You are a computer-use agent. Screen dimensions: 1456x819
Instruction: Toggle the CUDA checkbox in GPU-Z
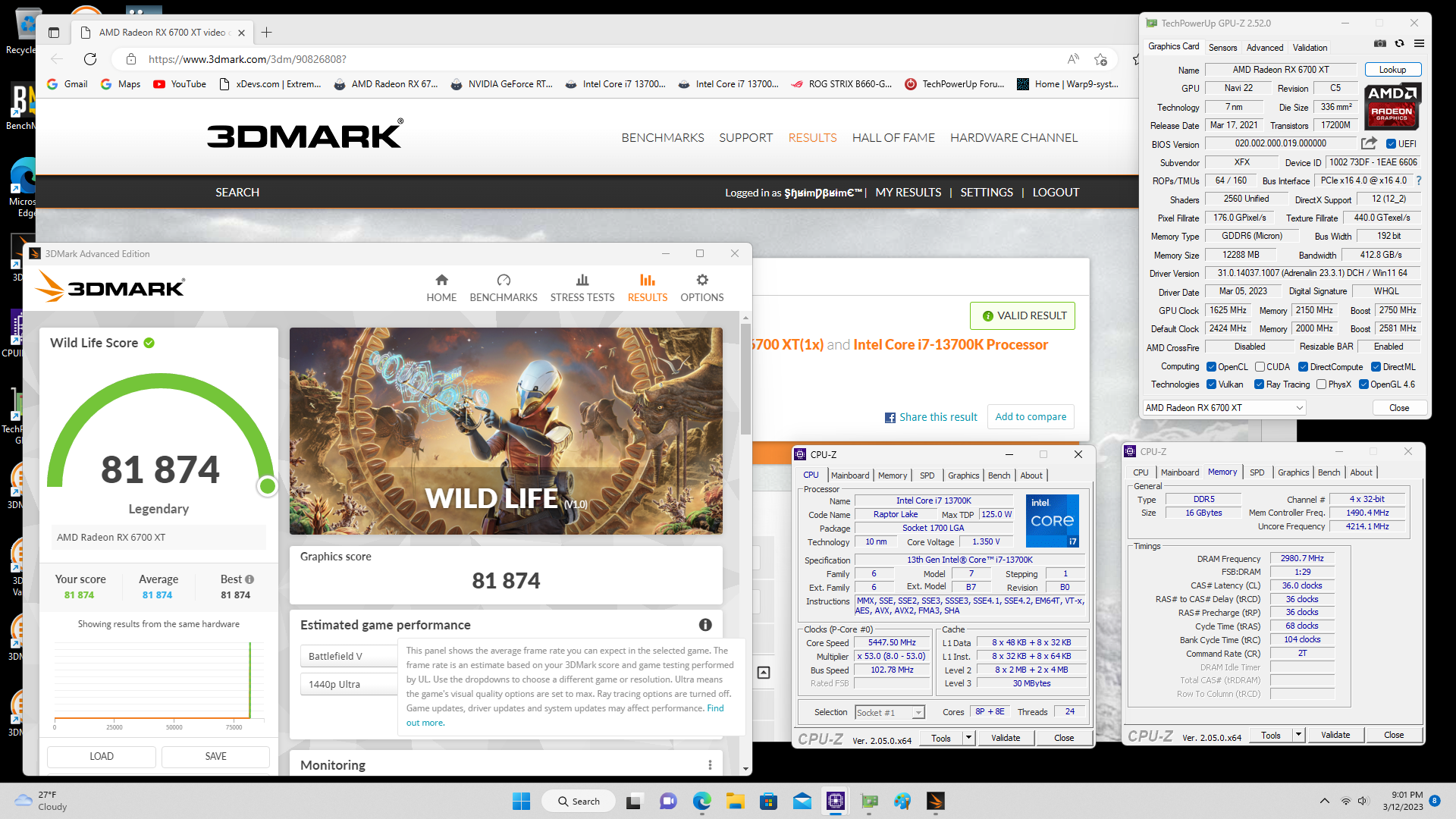click(x=1260, y=367)
